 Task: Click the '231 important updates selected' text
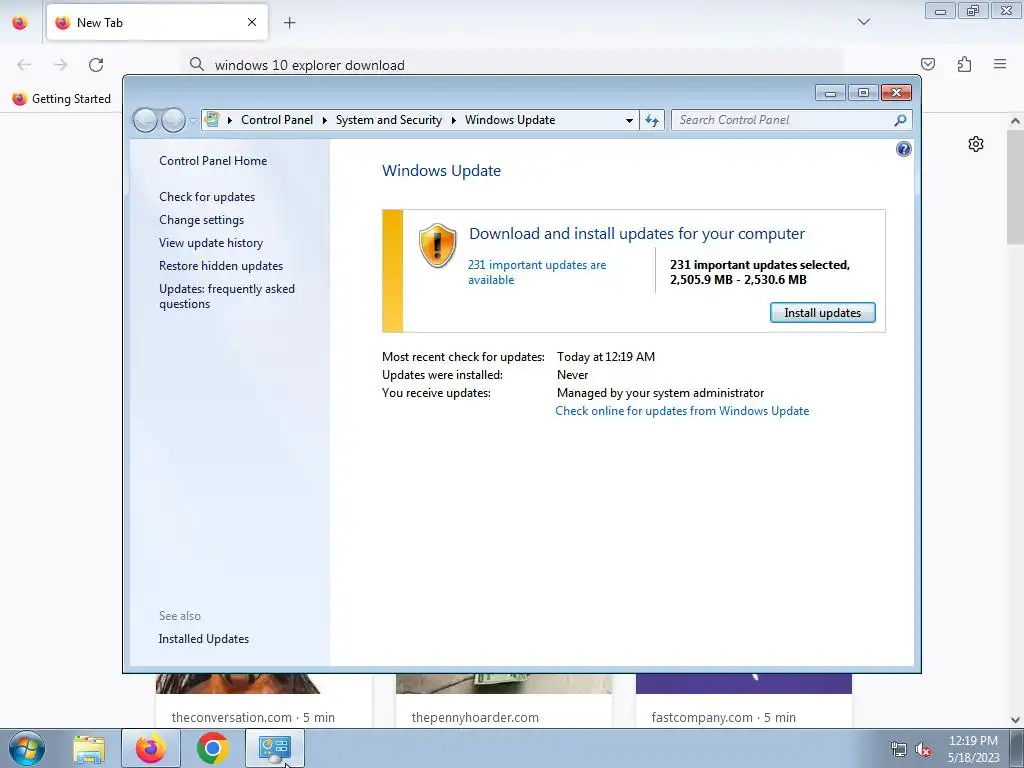pyautogui.click(x=760, y=265)
